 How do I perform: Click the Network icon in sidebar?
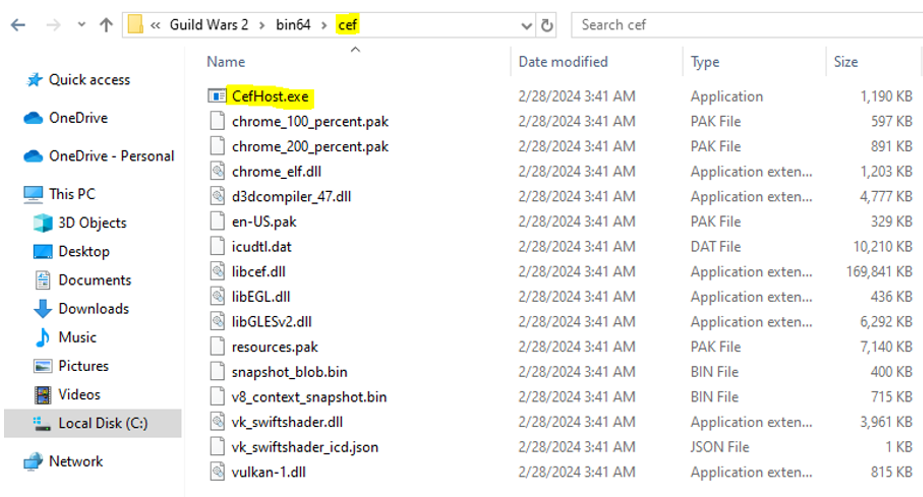33,461
